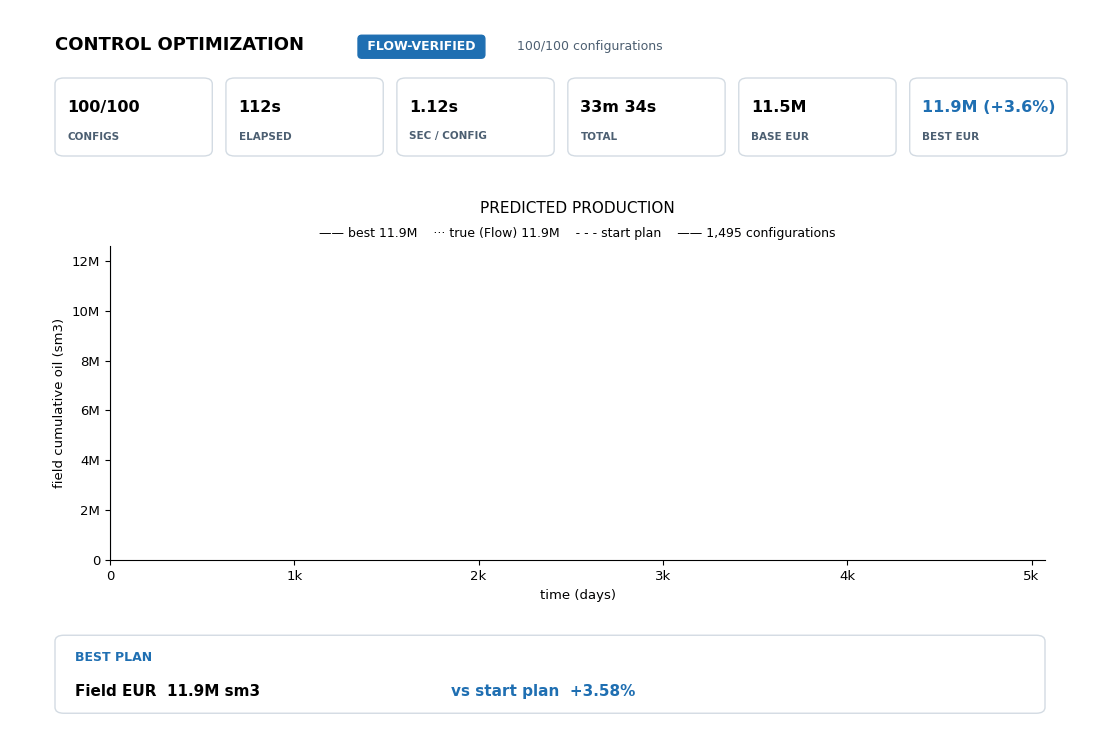Image resolution: width=1100 pixels, height=750 pixels.
Task: Select the 'start plan' legend entry
Action: point(618,233)
